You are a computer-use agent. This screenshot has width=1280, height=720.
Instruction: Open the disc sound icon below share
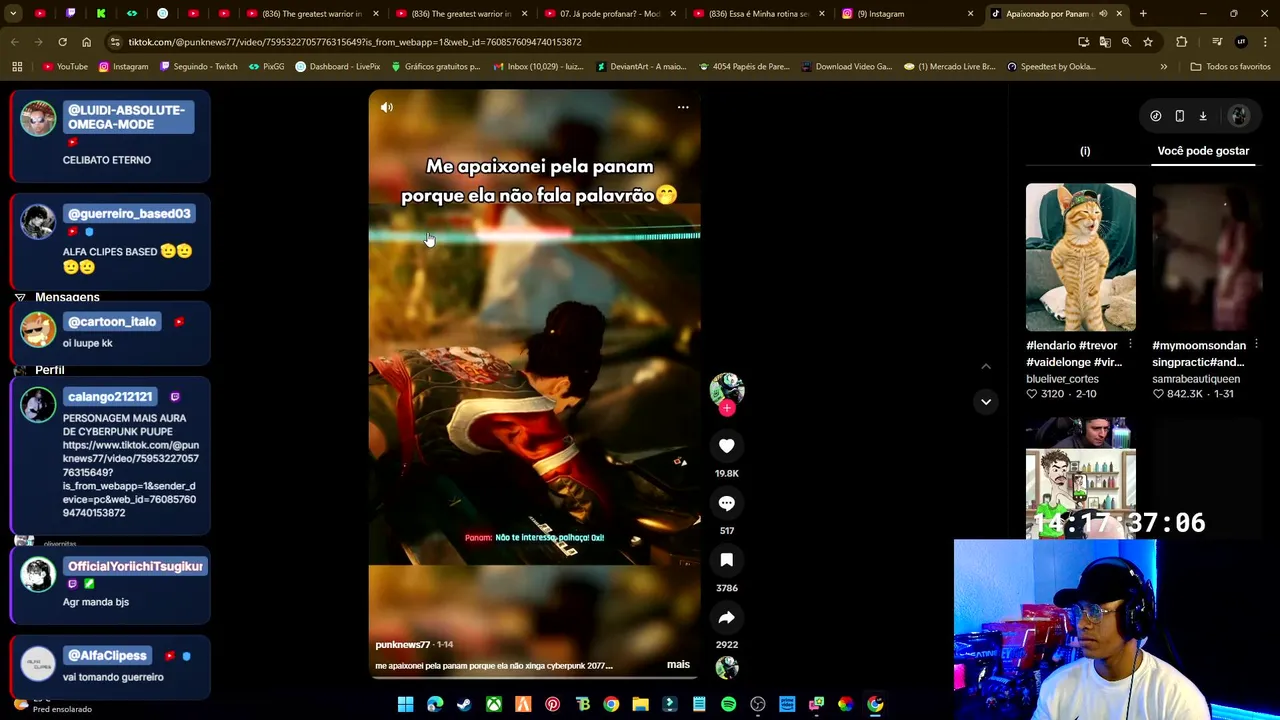[727, 668]
